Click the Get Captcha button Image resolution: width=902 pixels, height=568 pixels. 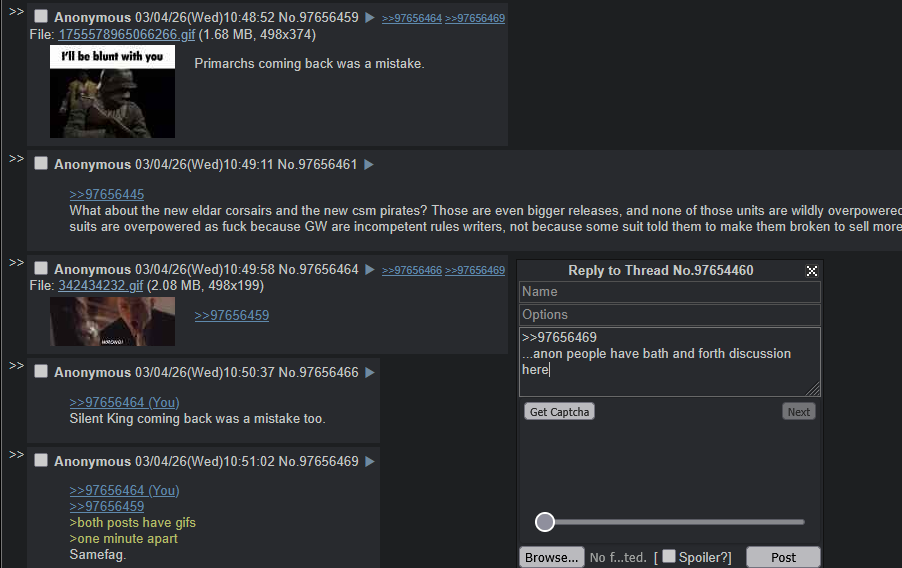click(x=559, y=411)
